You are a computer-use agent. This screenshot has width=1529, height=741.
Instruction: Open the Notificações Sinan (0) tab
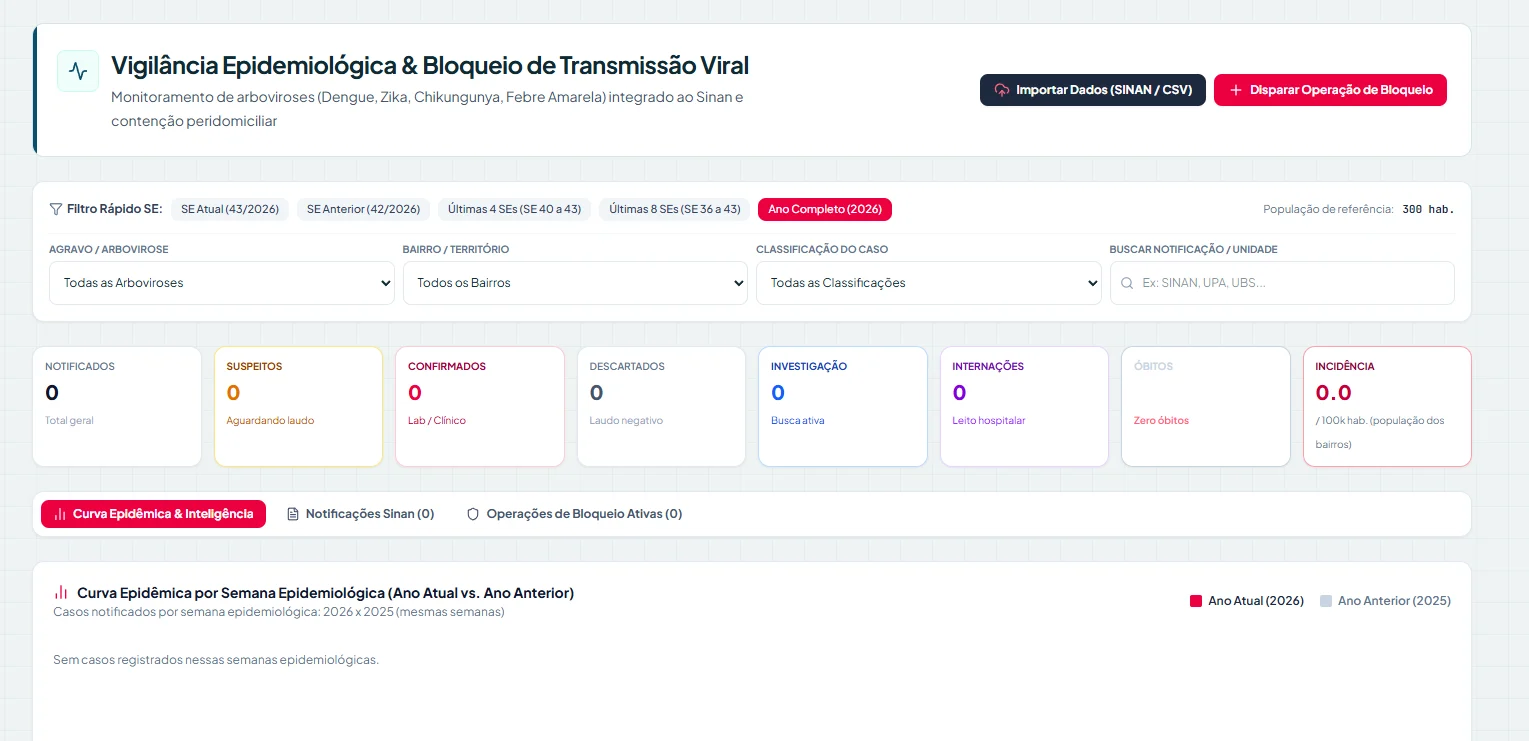360,514
